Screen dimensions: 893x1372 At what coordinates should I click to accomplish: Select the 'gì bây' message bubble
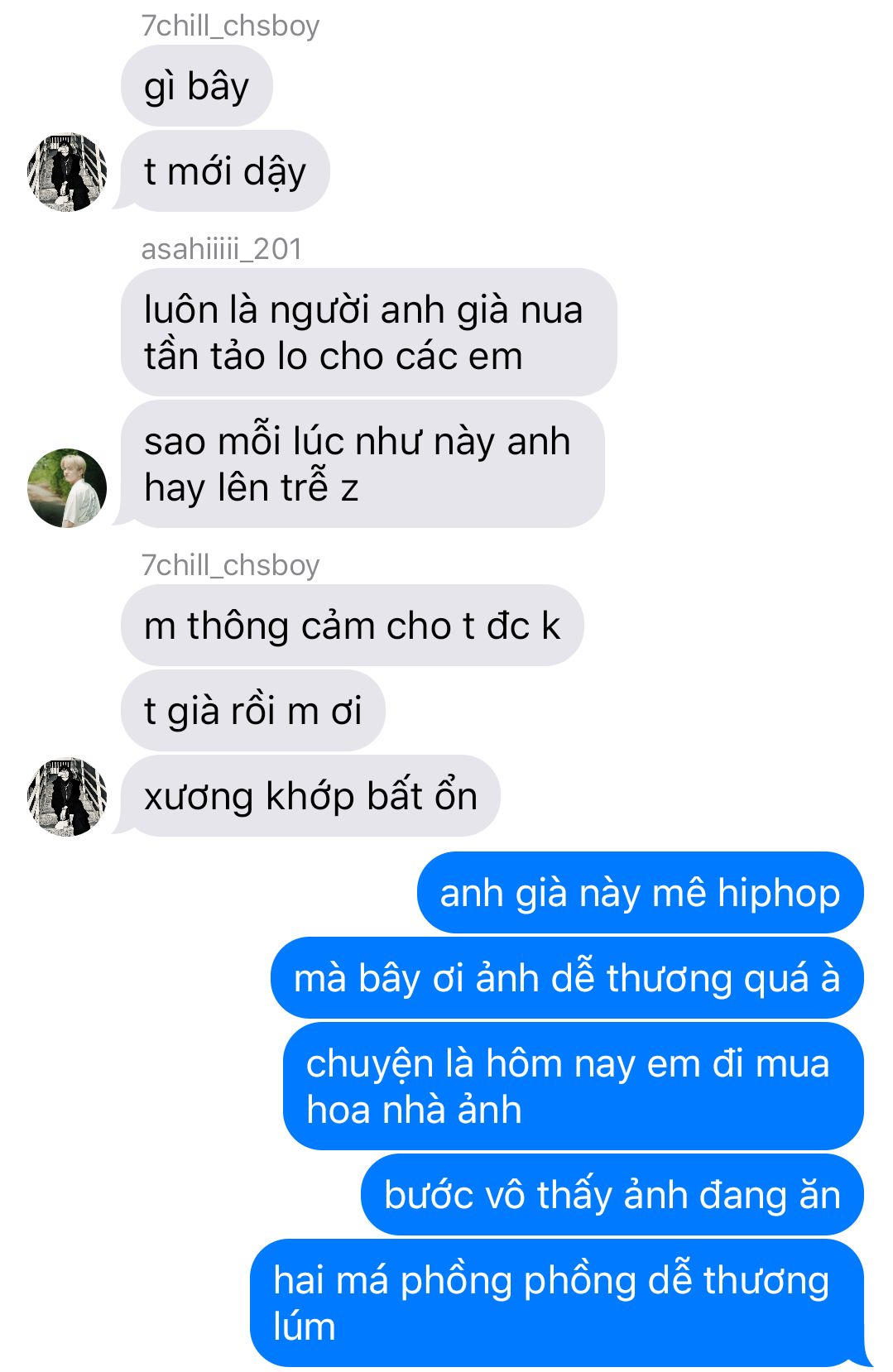pos(197,86)
